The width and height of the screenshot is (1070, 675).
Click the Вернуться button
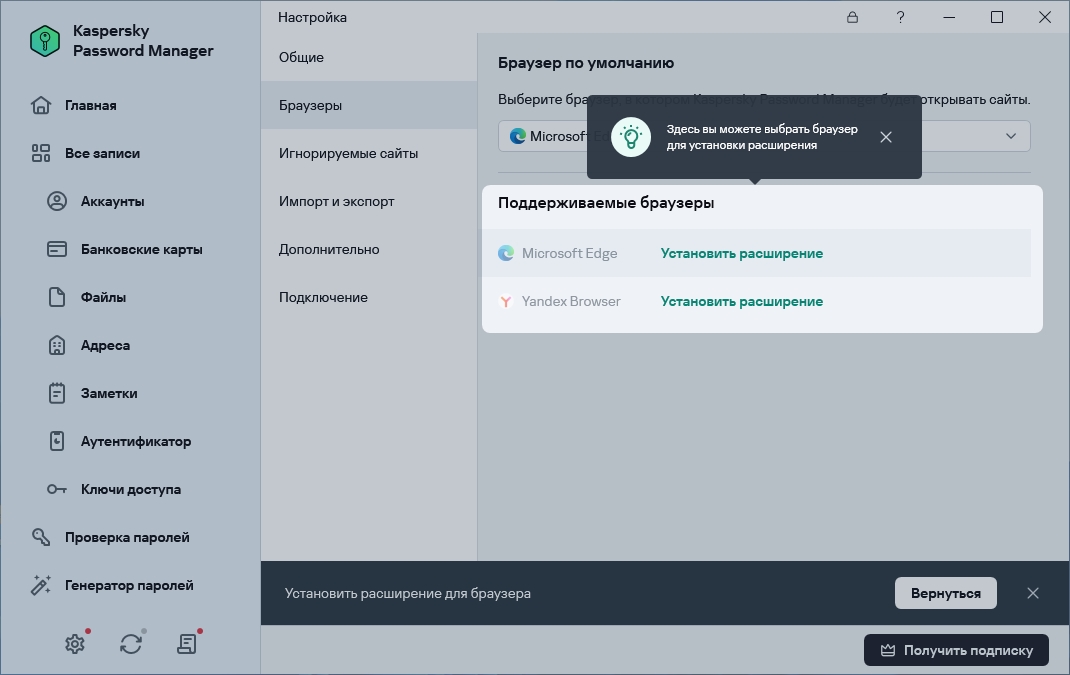(946, 593)
